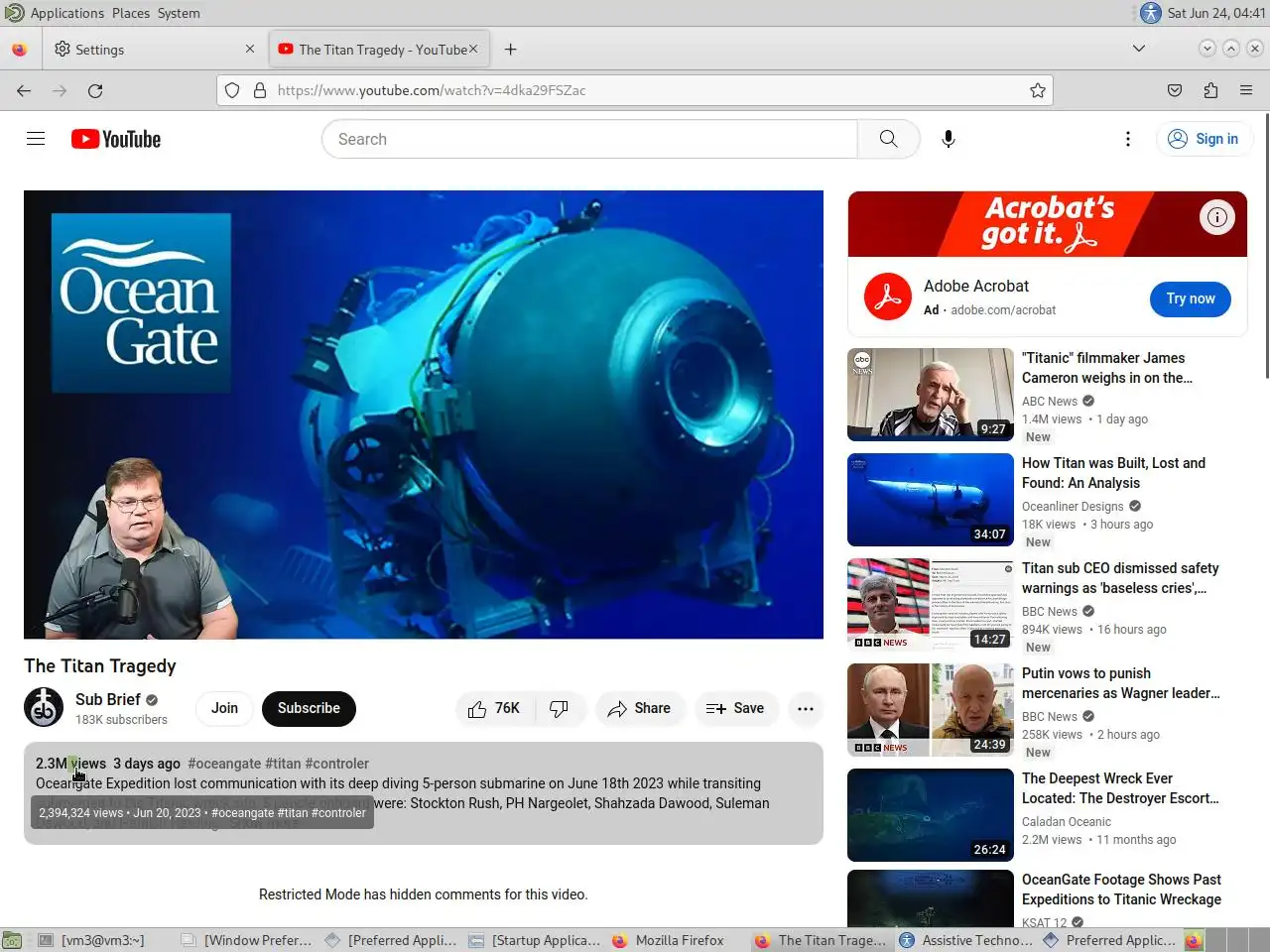The height and width of the screenshot is (952, 1270).
Task: Switch to vm3@vm3 terminal in taskbar
Action: [x=91, y=940]
